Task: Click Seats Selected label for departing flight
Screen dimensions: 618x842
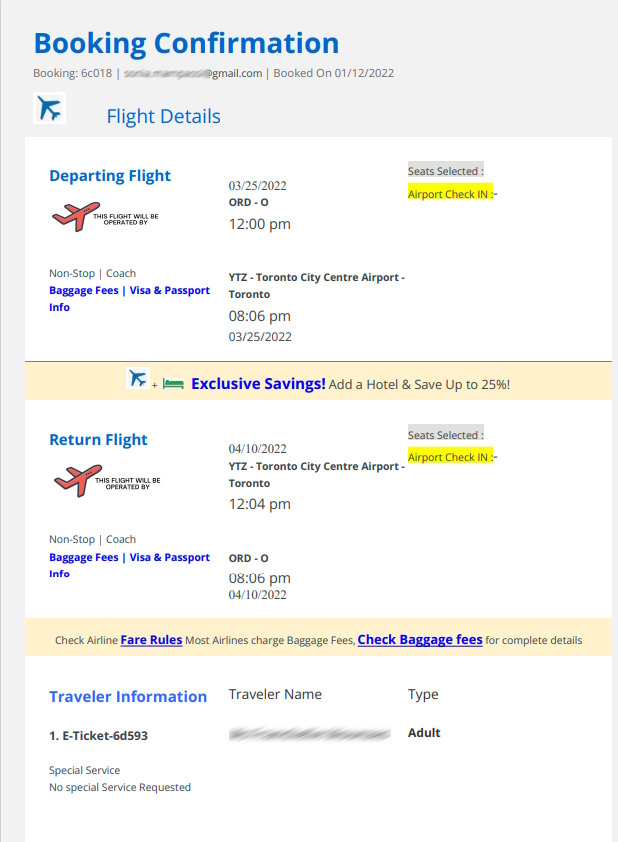Action: 446,171
